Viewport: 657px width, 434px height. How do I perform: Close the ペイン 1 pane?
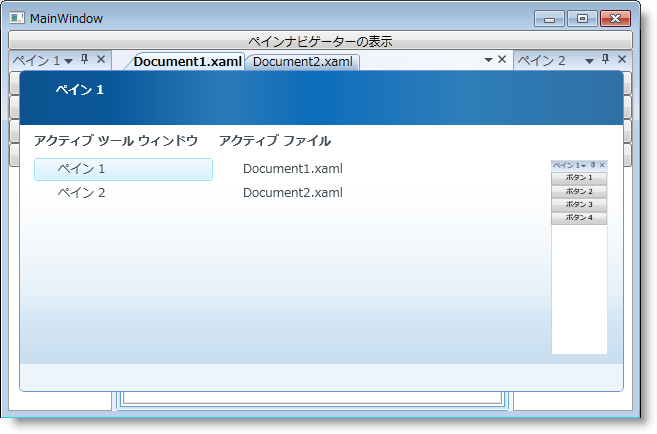pos(101,59)
